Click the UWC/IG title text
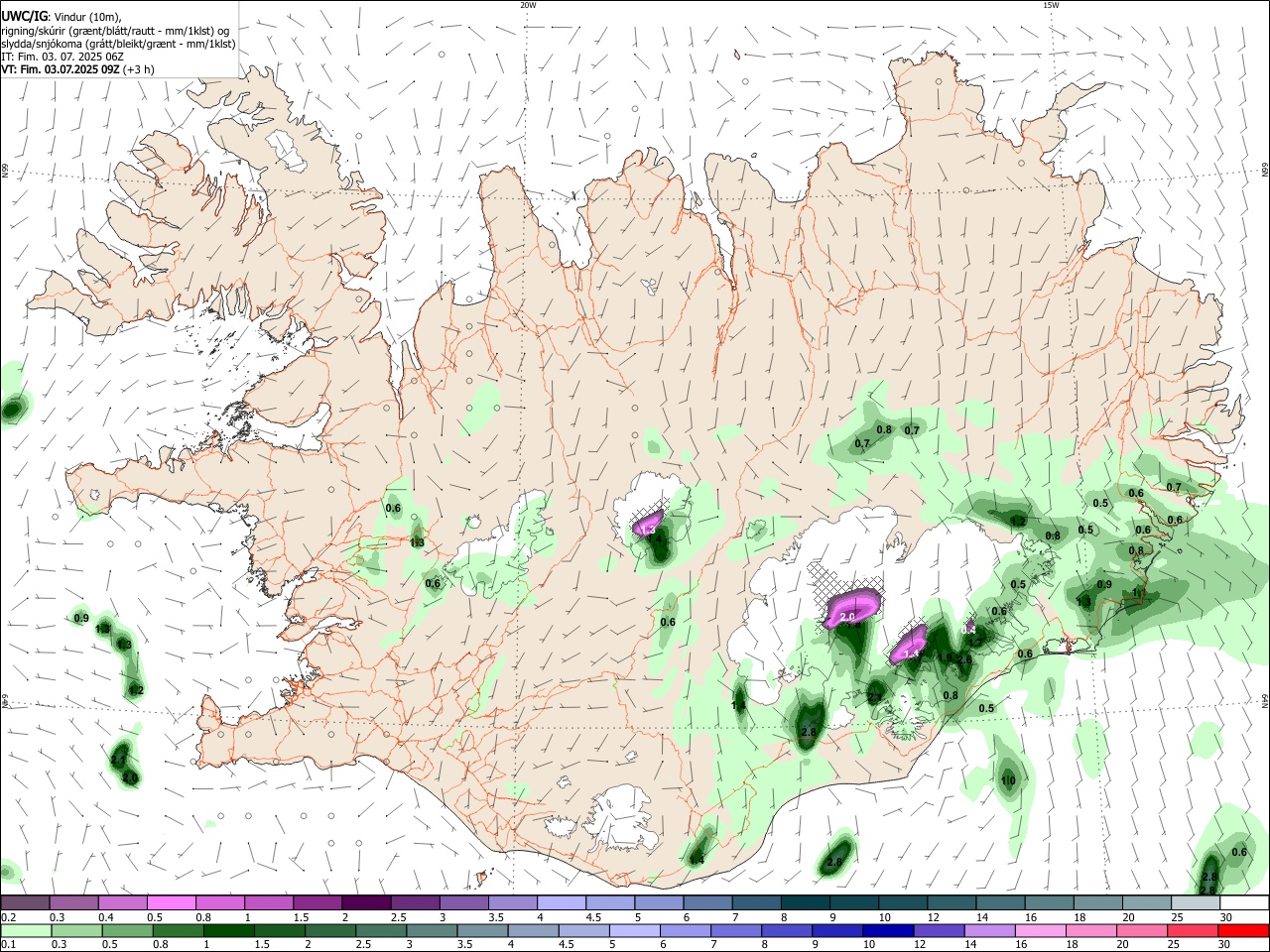 click(x=24, y=16)
